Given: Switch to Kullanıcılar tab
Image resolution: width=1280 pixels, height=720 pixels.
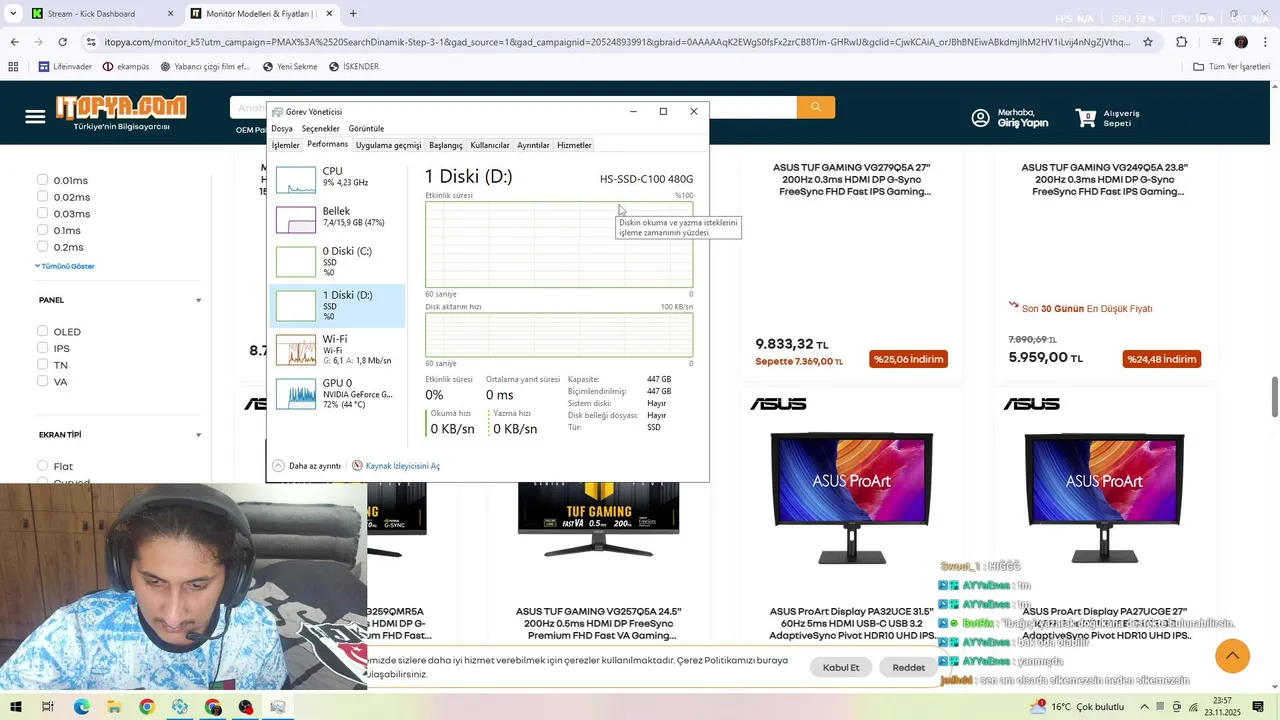Looking at the screenshot, I should (x=490, y=146).
